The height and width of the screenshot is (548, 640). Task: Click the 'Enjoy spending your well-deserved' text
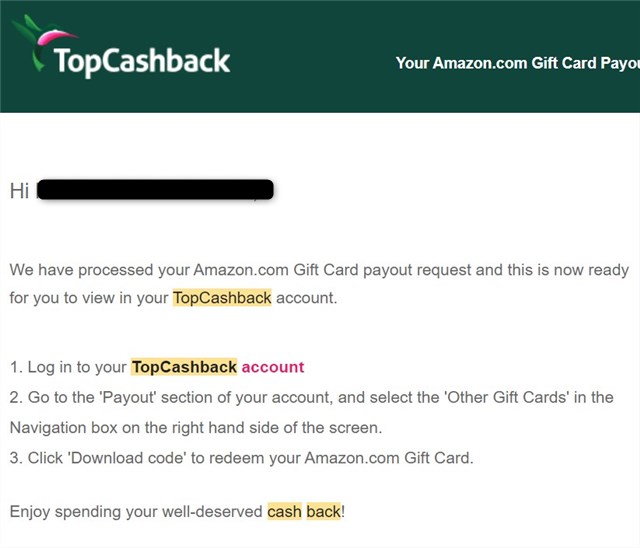pos(136,511)
